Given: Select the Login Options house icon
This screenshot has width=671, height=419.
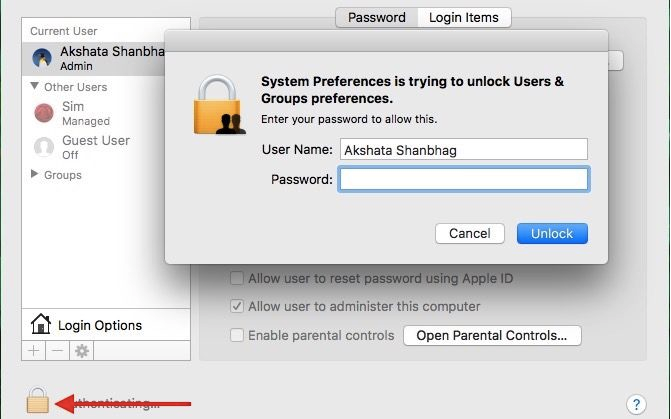Looking at the screenshot, I should point(41,324).
